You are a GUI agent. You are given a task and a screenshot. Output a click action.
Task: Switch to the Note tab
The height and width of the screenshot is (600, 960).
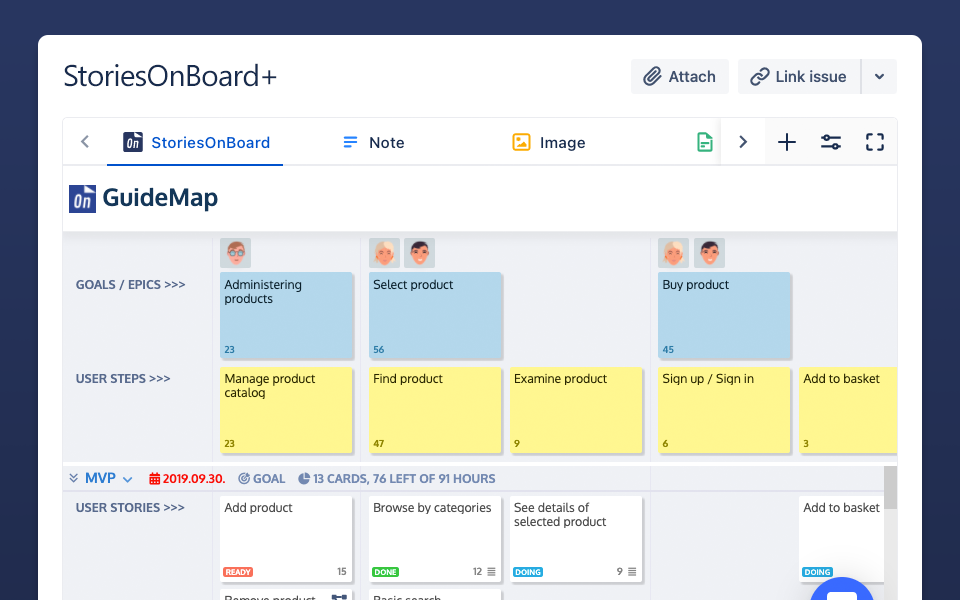[373, 143]
